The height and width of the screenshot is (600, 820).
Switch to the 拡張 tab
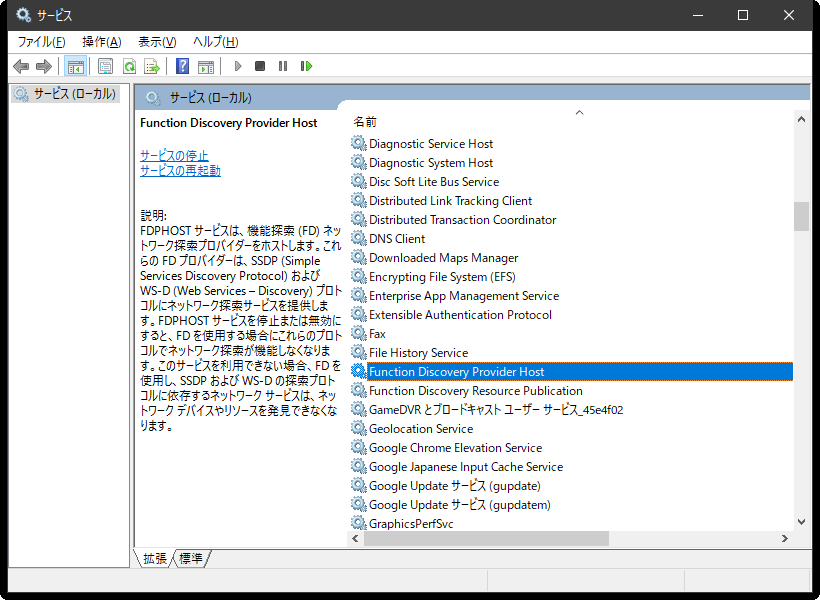tap(155, 559)
